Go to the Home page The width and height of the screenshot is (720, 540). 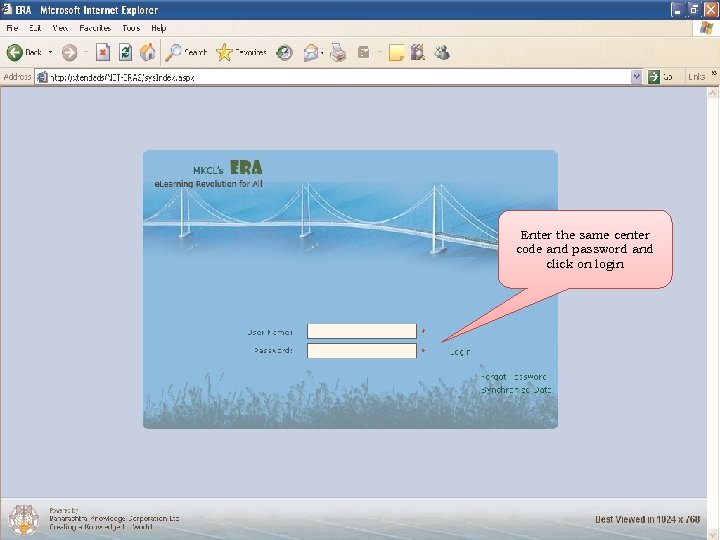(x=147, y=52)
